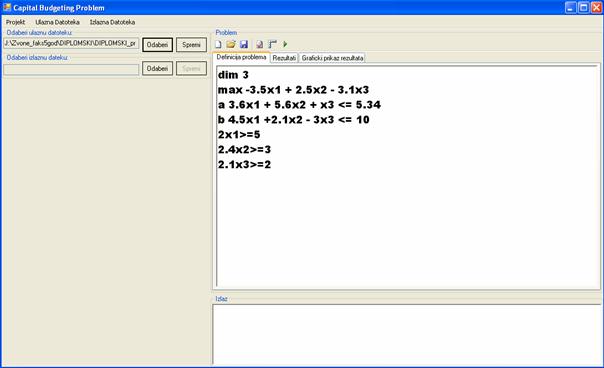Click the '2.1x3>=2' line
Image resolution: width=604 pixels, height=368 pixels.
tap(244, 165)
